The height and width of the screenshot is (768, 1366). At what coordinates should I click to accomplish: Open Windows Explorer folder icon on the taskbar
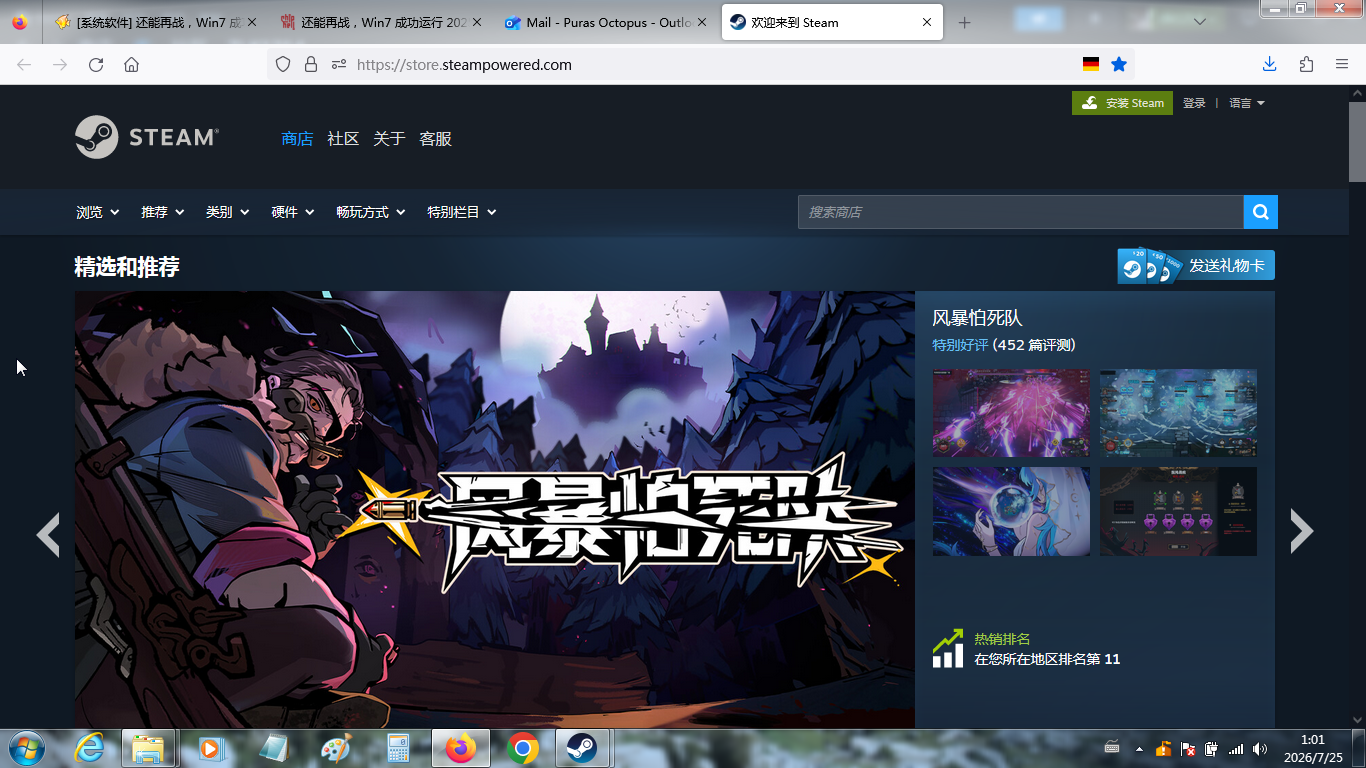148,748
